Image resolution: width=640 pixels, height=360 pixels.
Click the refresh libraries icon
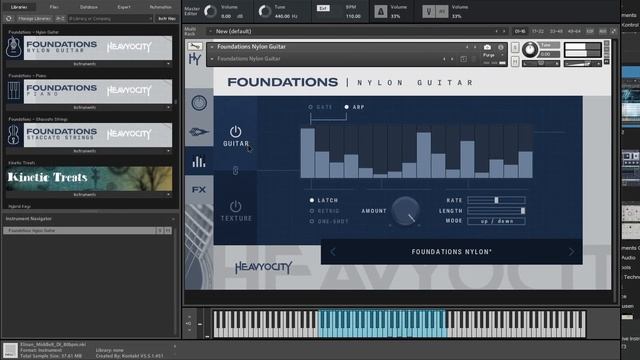[9, 19]
